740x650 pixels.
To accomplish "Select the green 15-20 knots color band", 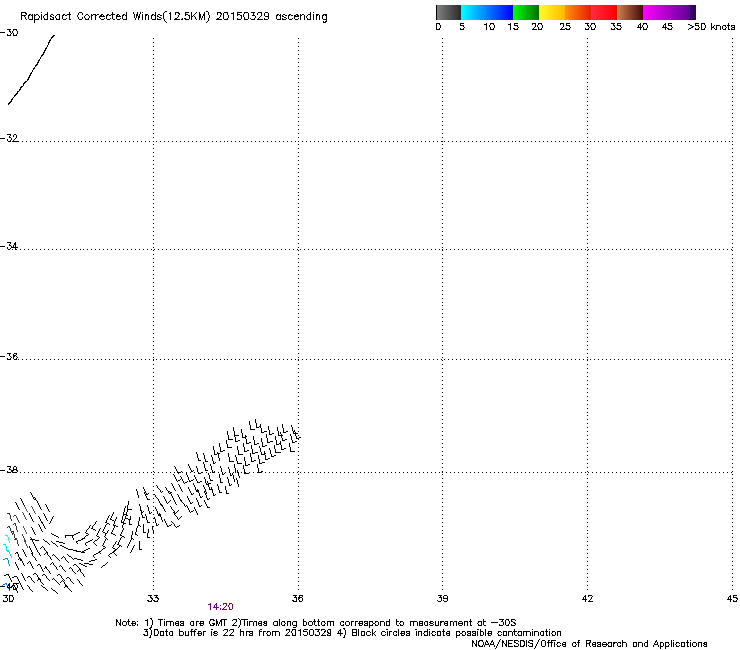I will click(526, 12).
